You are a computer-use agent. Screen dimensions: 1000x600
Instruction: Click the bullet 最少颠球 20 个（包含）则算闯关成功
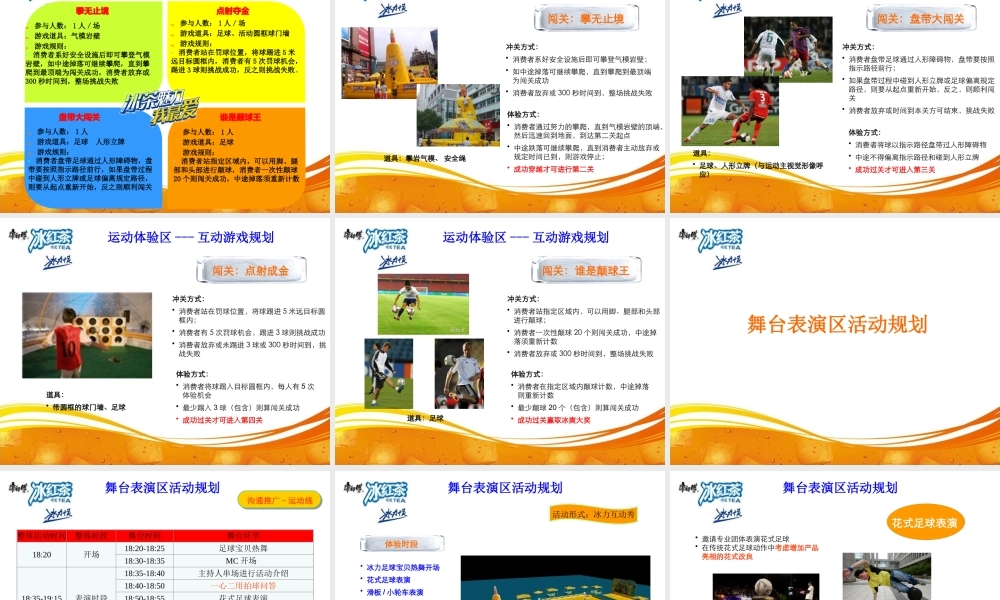point(578,407)
